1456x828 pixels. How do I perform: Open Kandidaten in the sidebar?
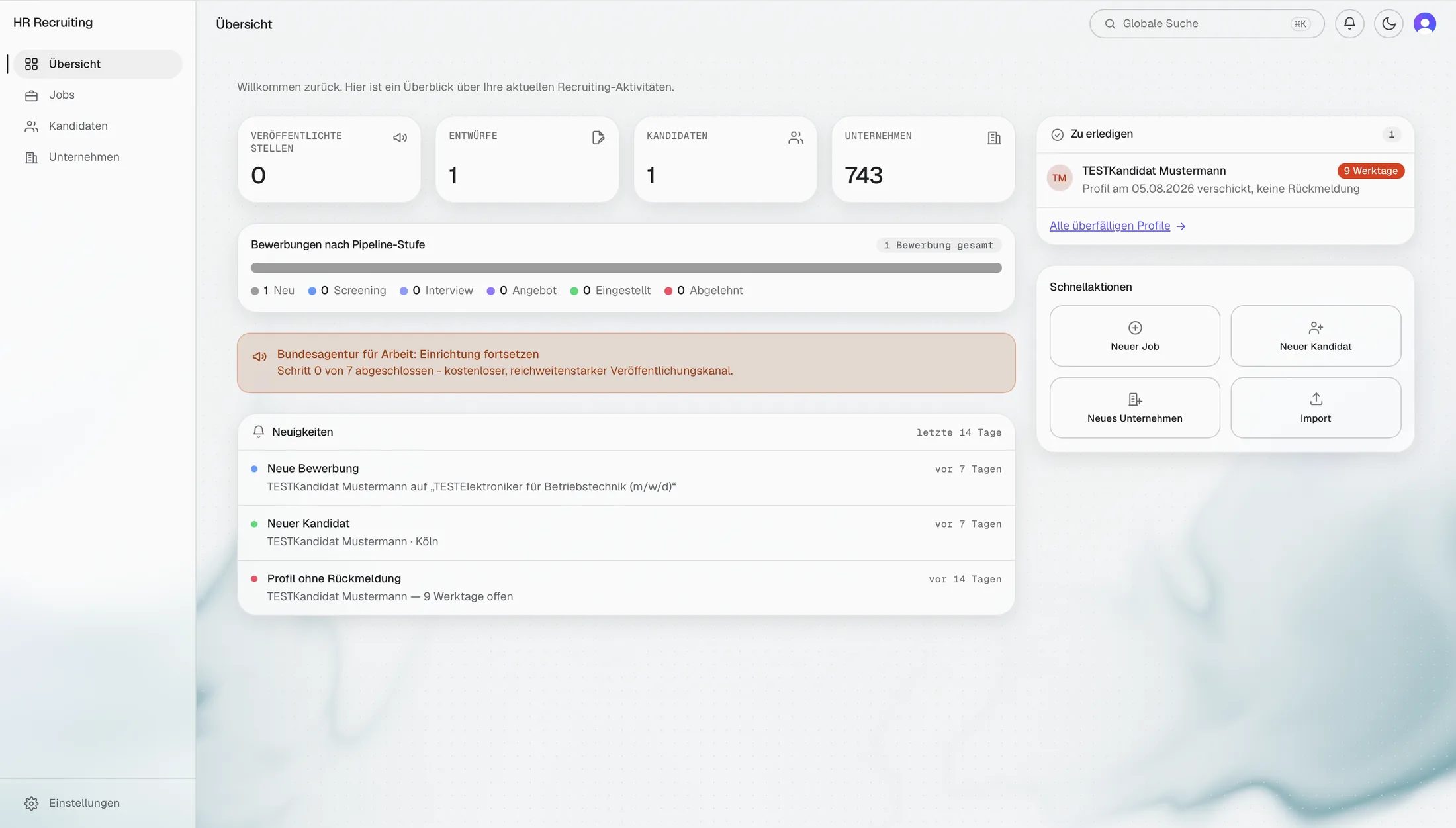tap(97, 126)
